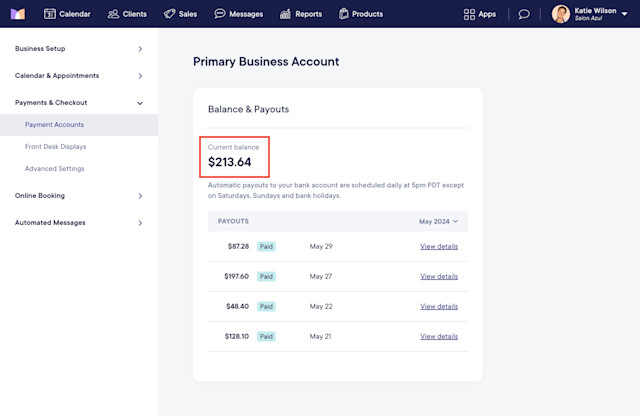Select Front Desk Displays menu item
The image size is (640, 416).
(x=62, y=147)
